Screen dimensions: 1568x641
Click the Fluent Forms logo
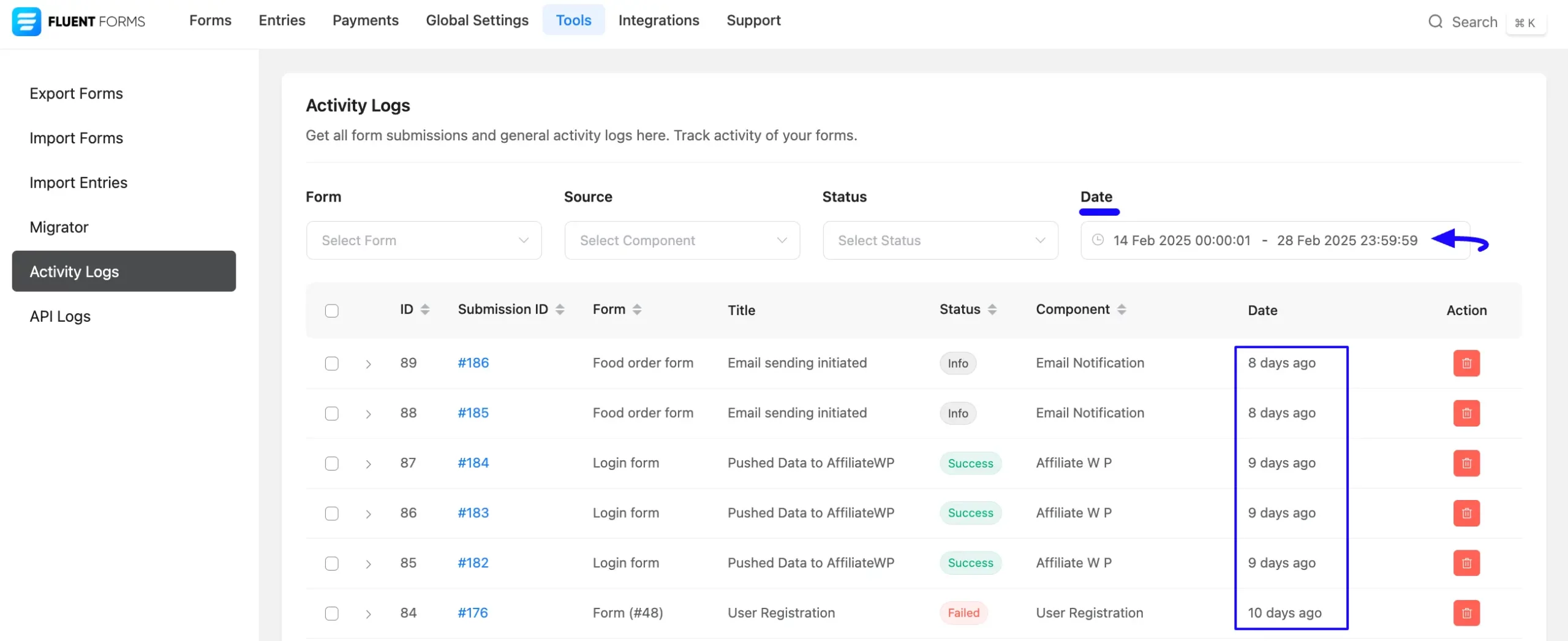point(78,21)
